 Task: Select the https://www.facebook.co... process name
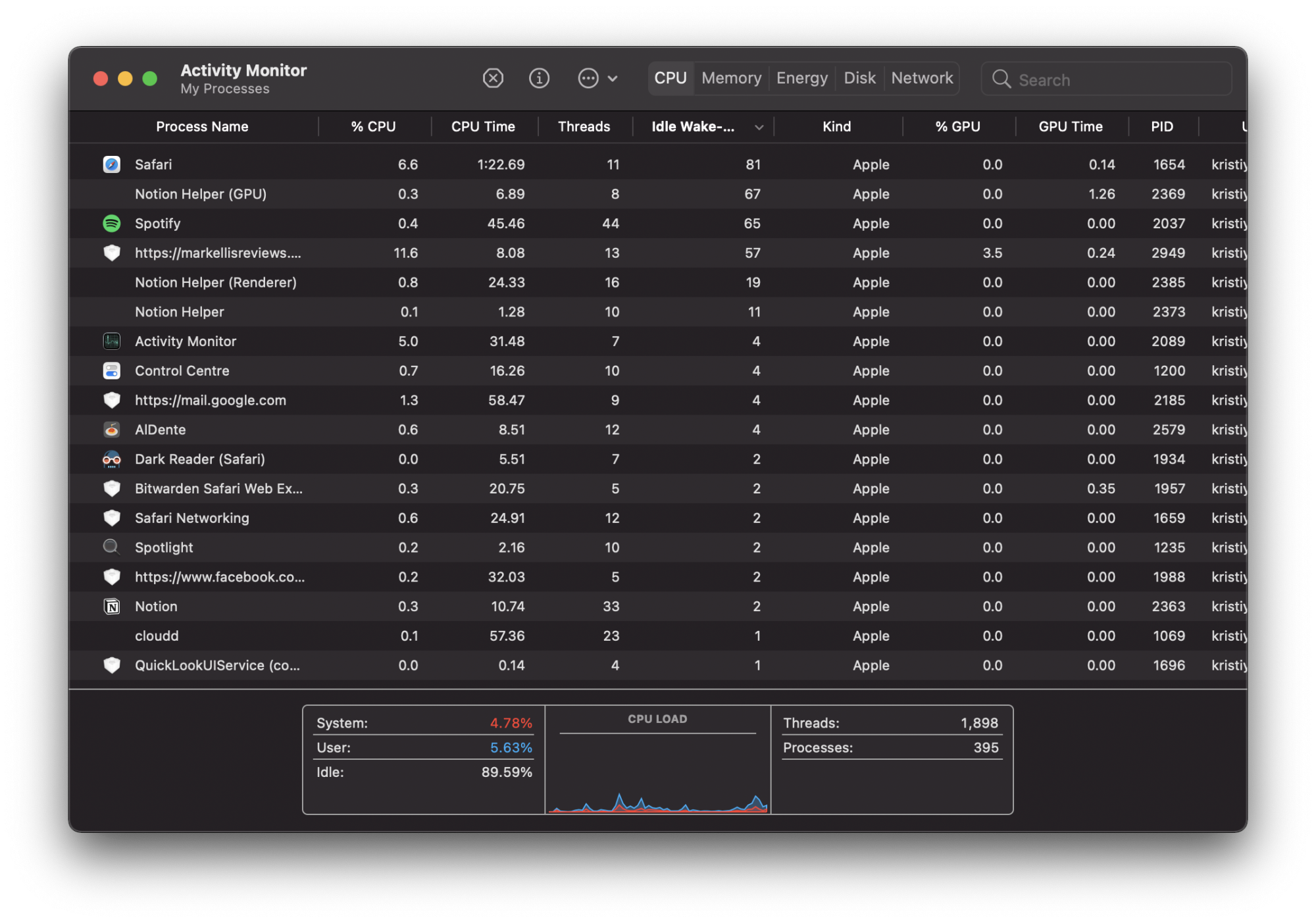(x=220, y=577)
